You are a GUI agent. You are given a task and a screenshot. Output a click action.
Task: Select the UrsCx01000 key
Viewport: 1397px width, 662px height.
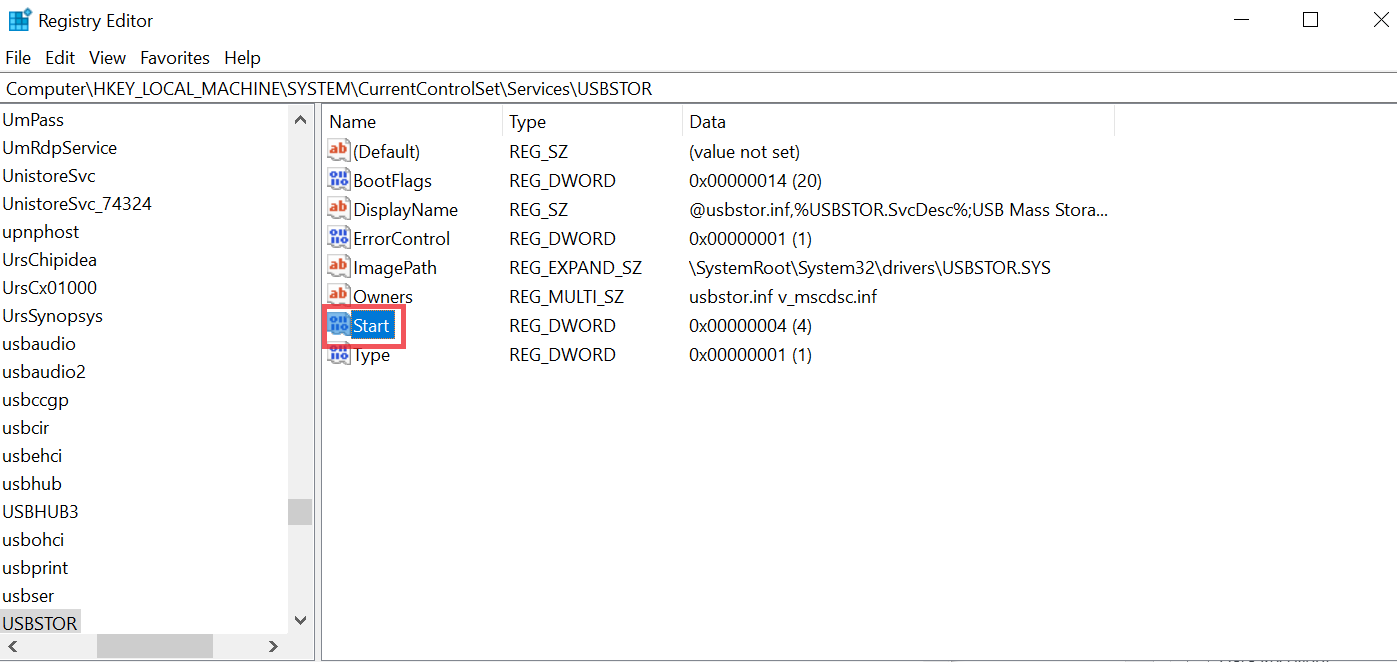[x=50, y=288]
